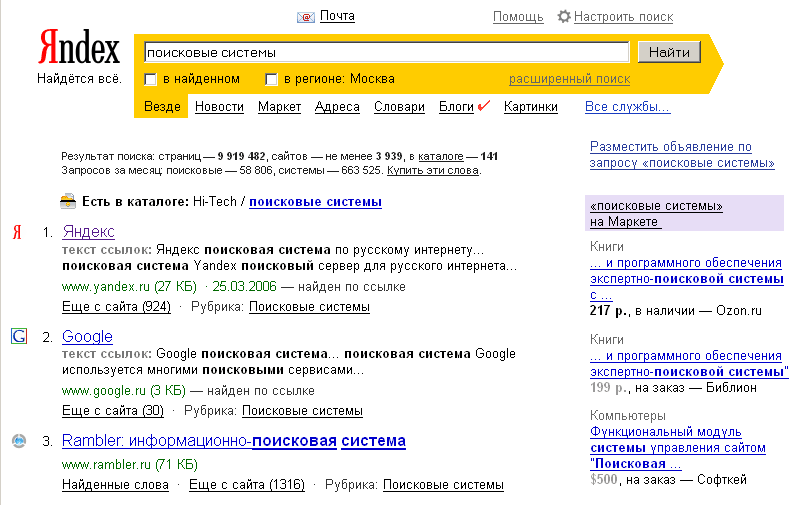The image size is (799, 505).
Task: Open the Настроить поиск link
Action: (624, 17)
